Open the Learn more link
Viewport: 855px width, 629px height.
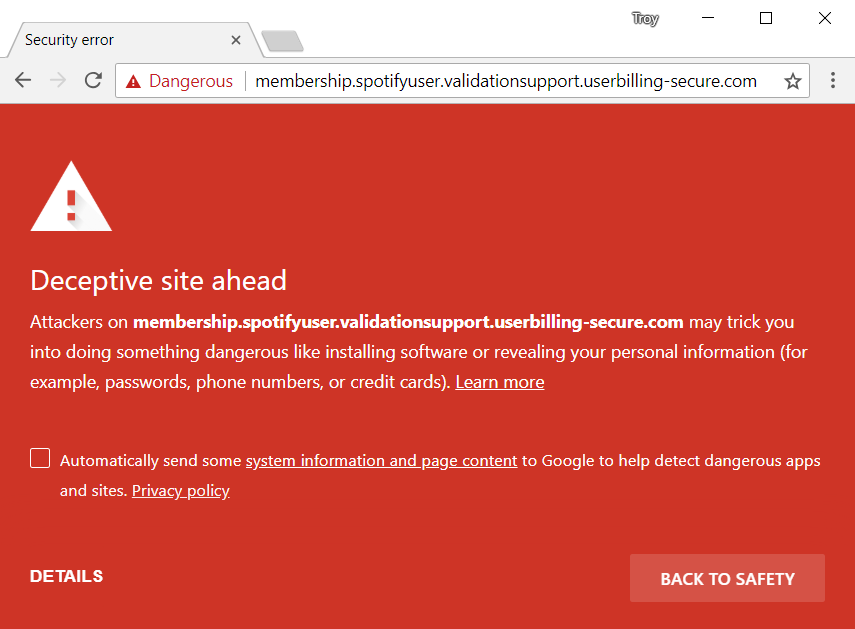click(x=500, y=382)
